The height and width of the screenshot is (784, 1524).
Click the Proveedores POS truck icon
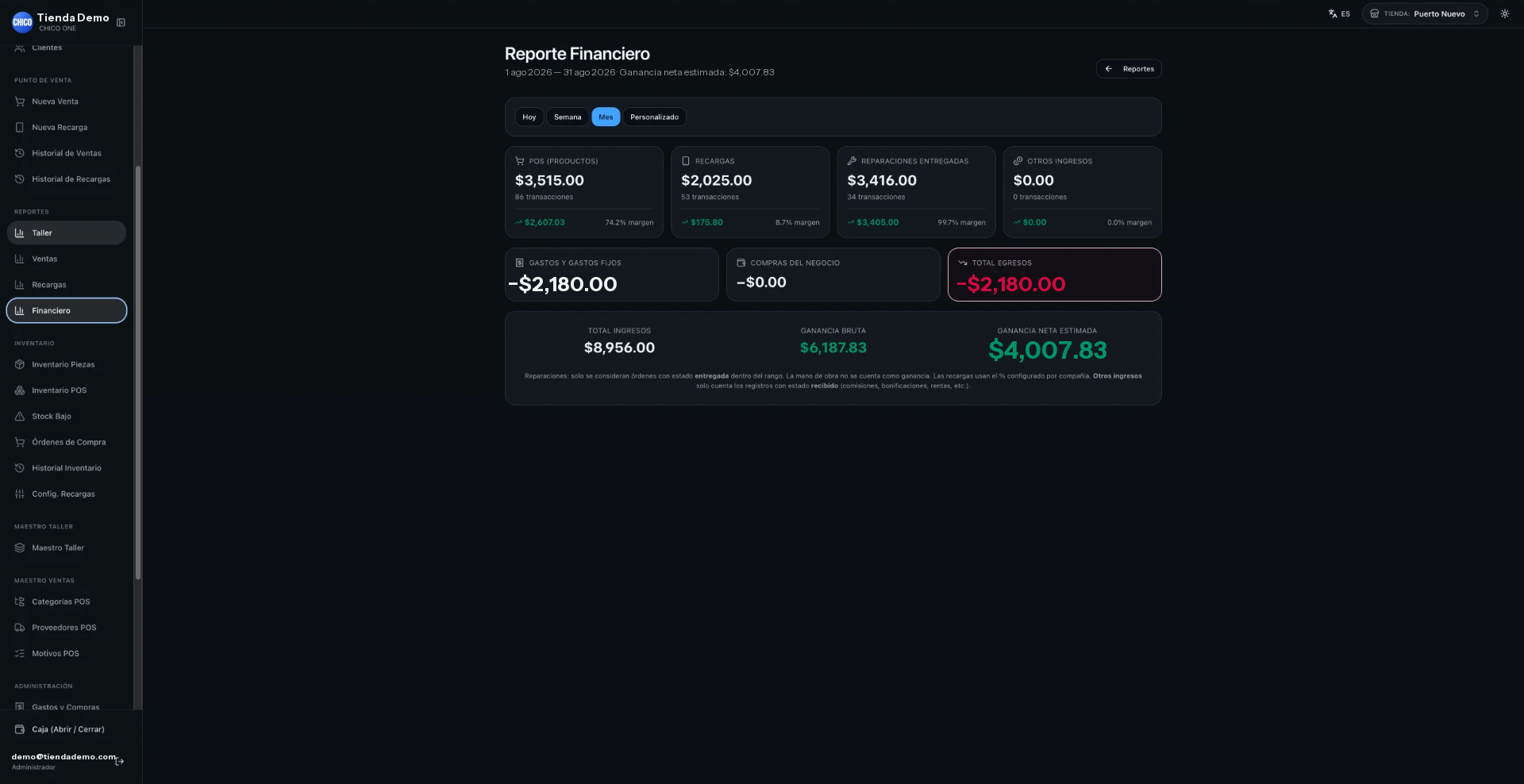(x=20, y=628)
